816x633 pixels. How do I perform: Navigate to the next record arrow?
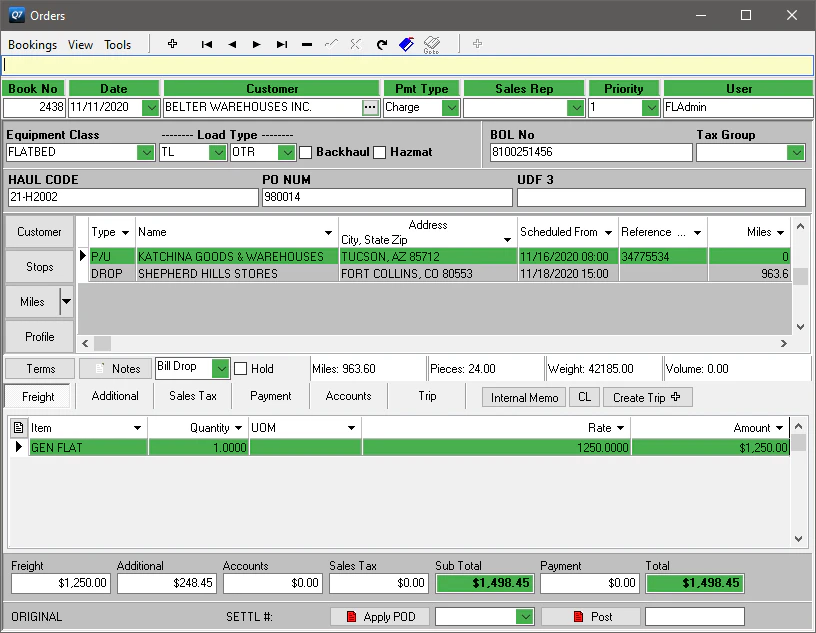coord(256,44)
